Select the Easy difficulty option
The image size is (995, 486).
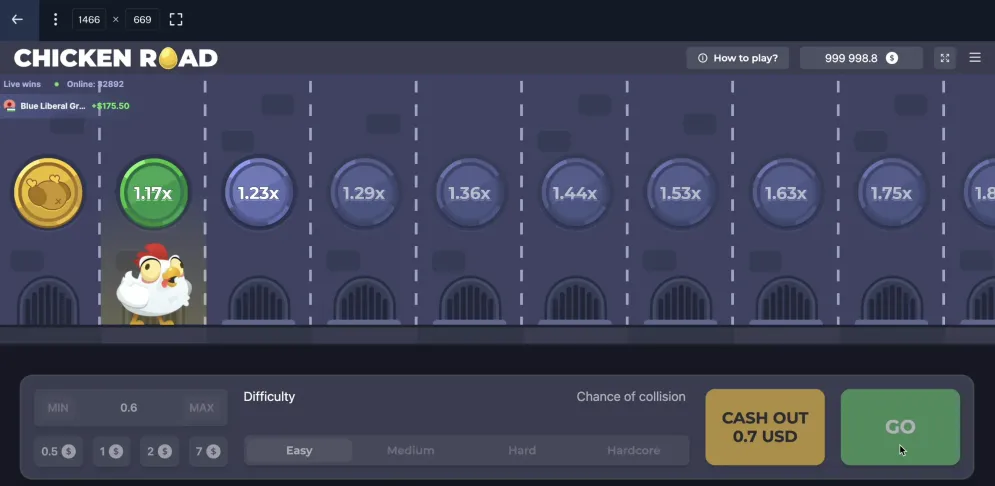pos(299,450)
